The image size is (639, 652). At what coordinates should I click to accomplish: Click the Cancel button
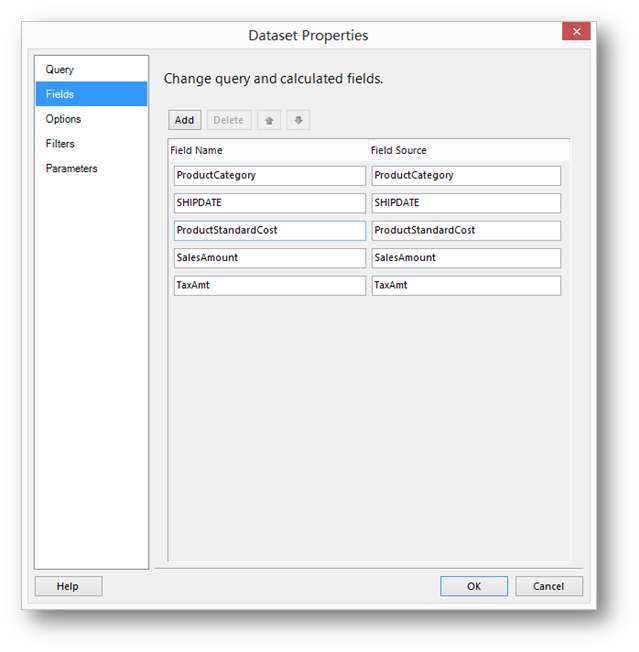[x=549, y=586]
